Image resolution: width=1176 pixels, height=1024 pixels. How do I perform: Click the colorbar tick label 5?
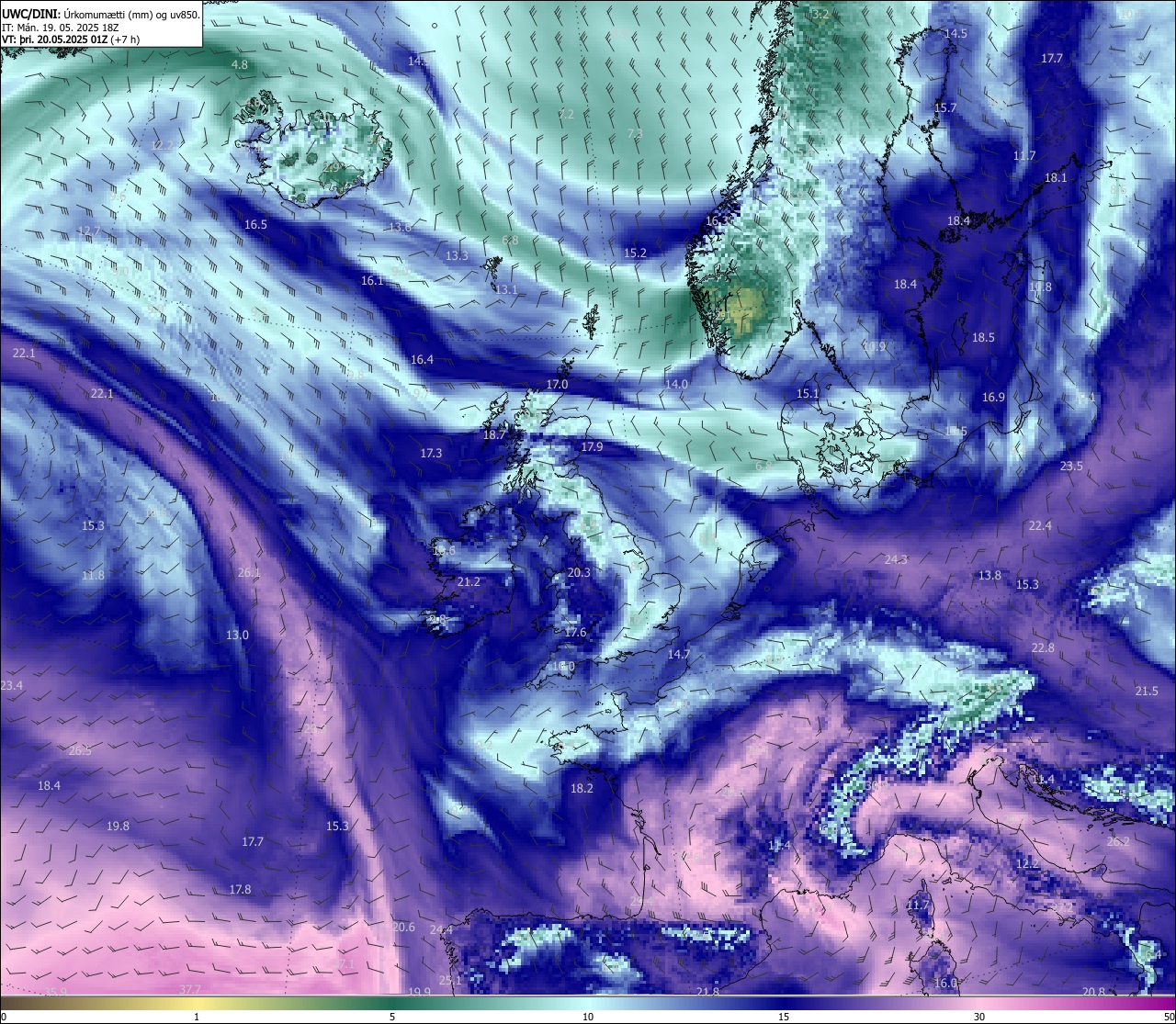(392, 1017)
